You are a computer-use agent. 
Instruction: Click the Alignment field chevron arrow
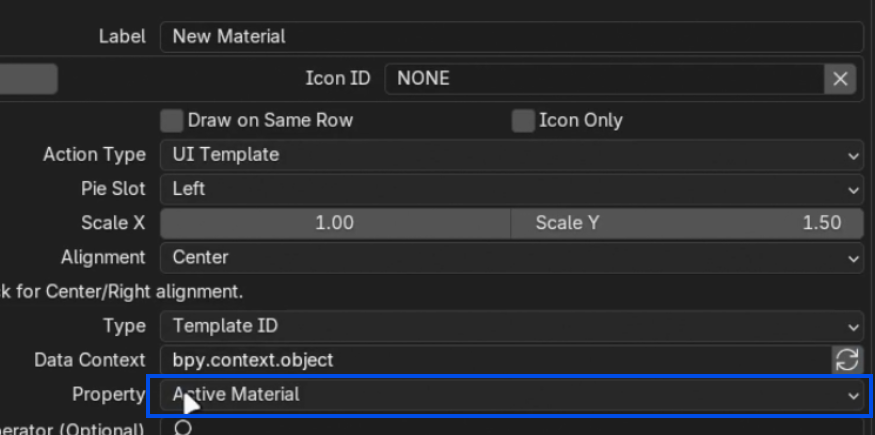coord(853,259)
